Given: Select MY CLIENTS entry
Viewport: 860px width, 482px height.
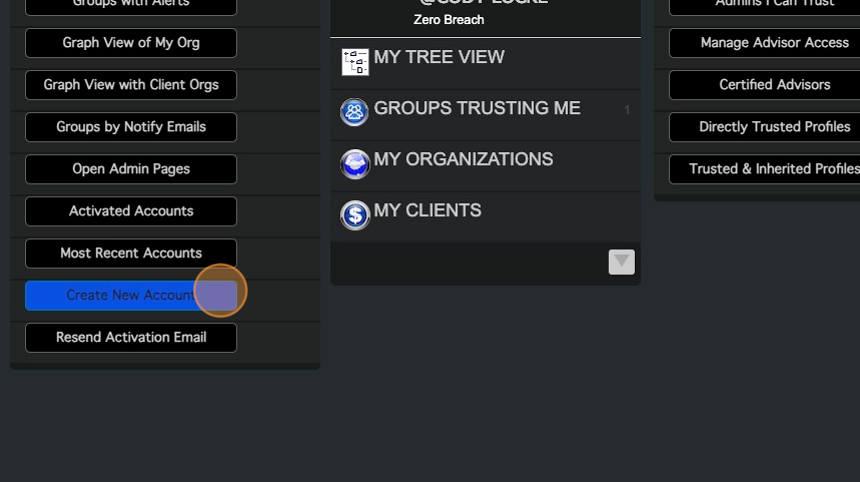Looking at the screenshot, I should tap(428, 211).
